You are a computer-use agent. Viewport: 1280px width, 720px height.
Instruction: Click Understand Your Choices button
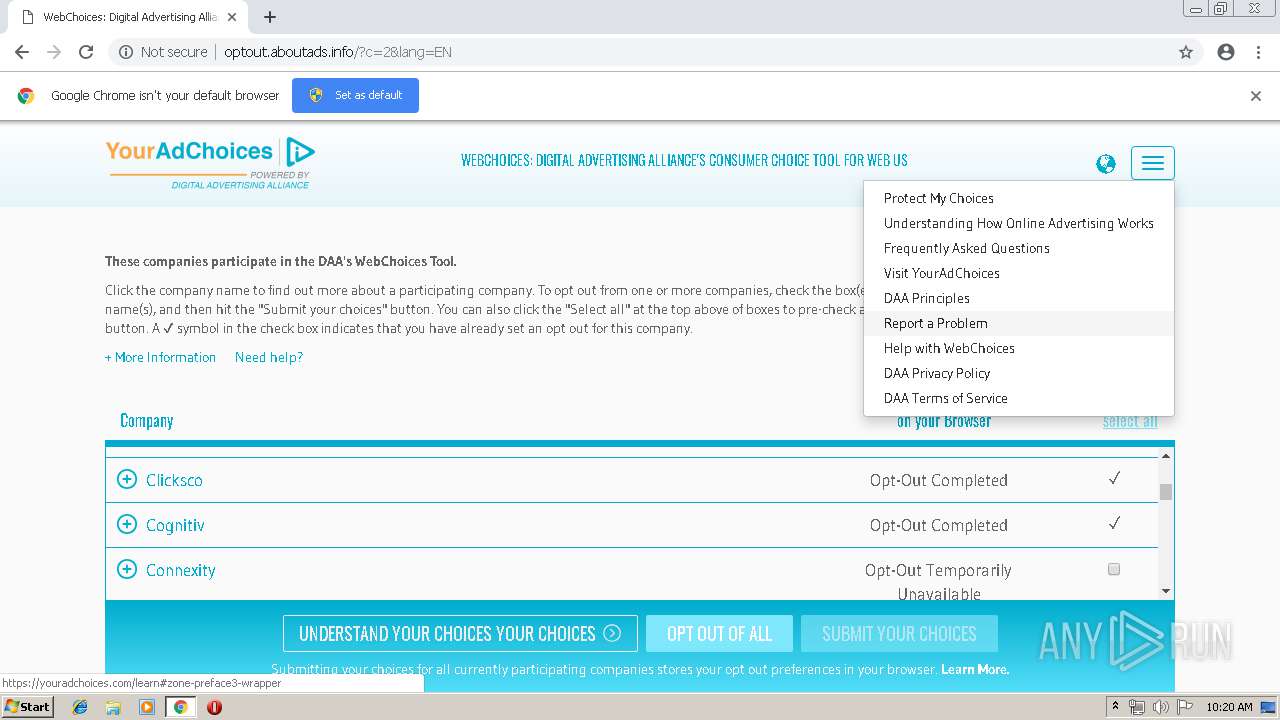click(460, 634)
